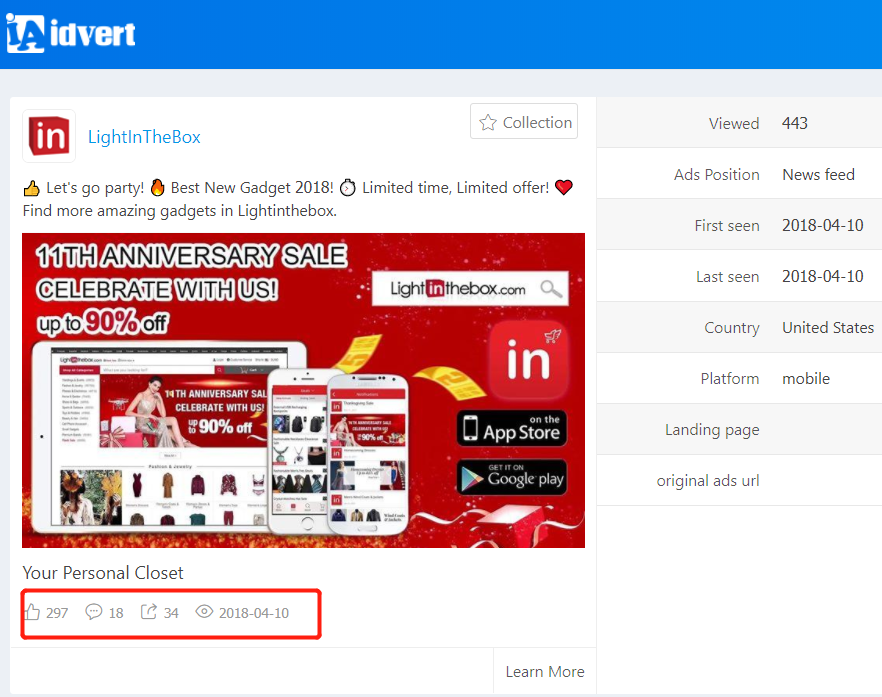This screenshot has width=882, height=697.
Task: Open the anniversary sale ad image
Action: click(303, 390)
